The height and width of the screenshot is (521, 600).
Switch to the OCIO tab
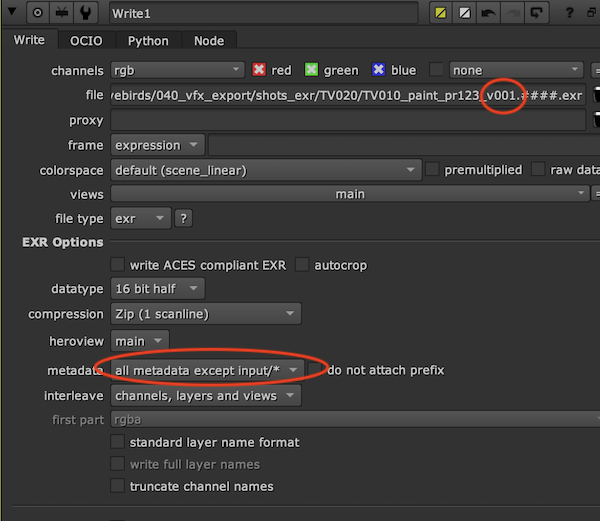86,40
